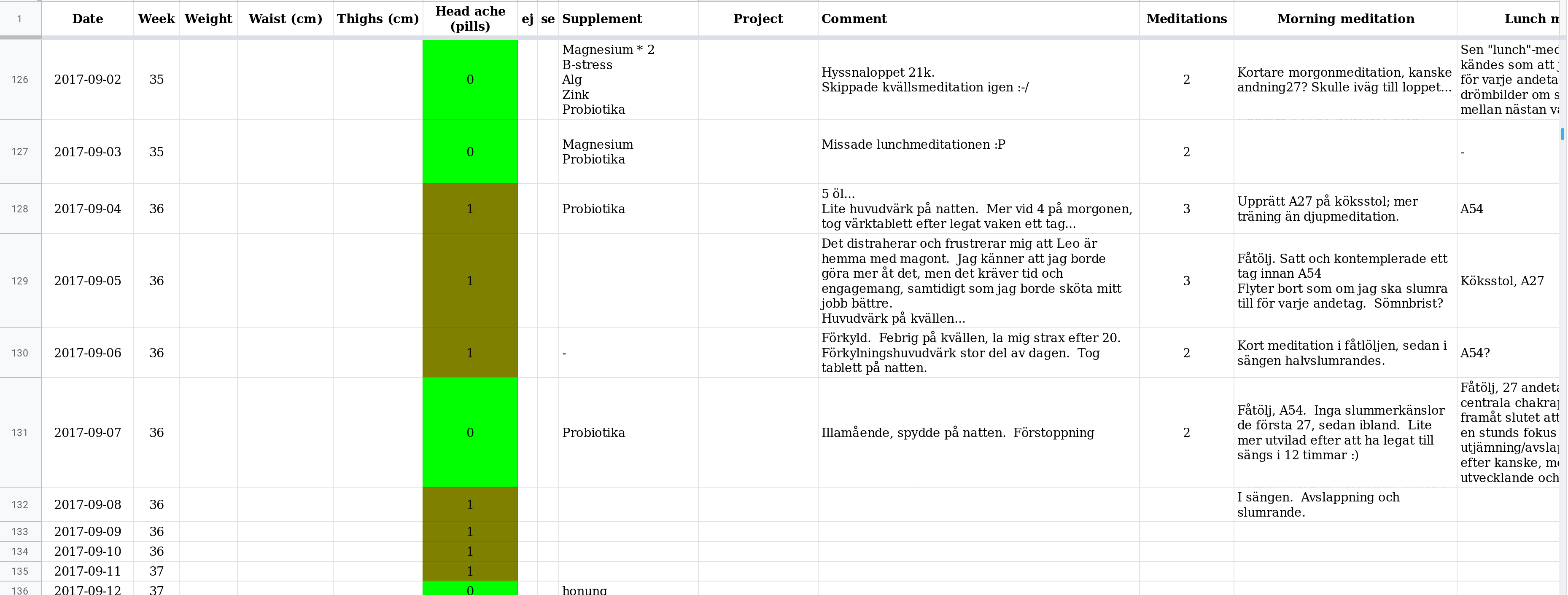The image size is (1568, 595).
Task: Click the Morning meditation header
Action: (1345, 19)
